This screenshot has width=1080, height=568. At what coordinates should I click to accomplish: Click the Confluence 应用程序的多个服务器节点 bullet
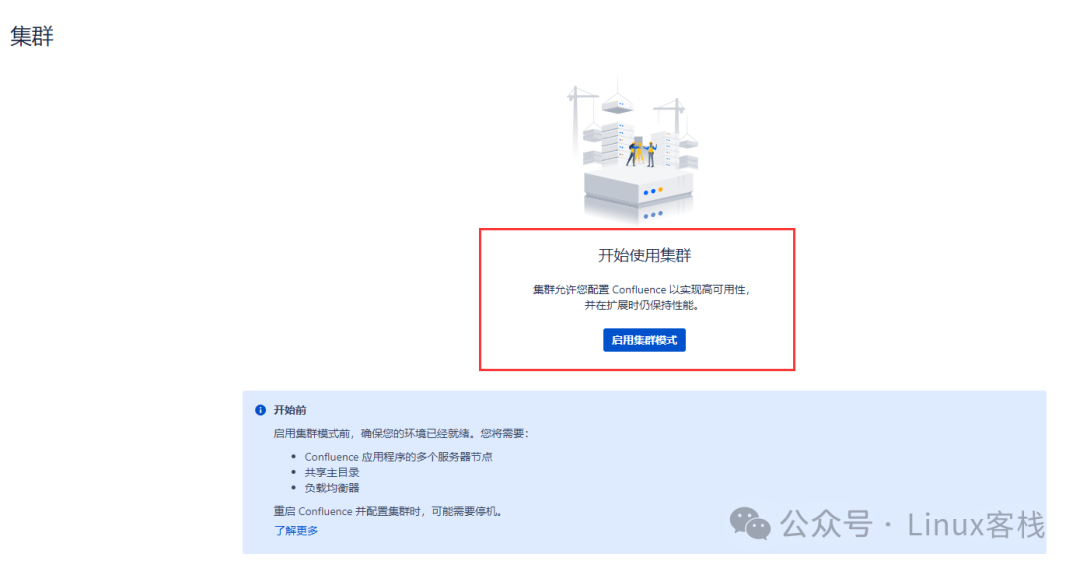point(398,456)
